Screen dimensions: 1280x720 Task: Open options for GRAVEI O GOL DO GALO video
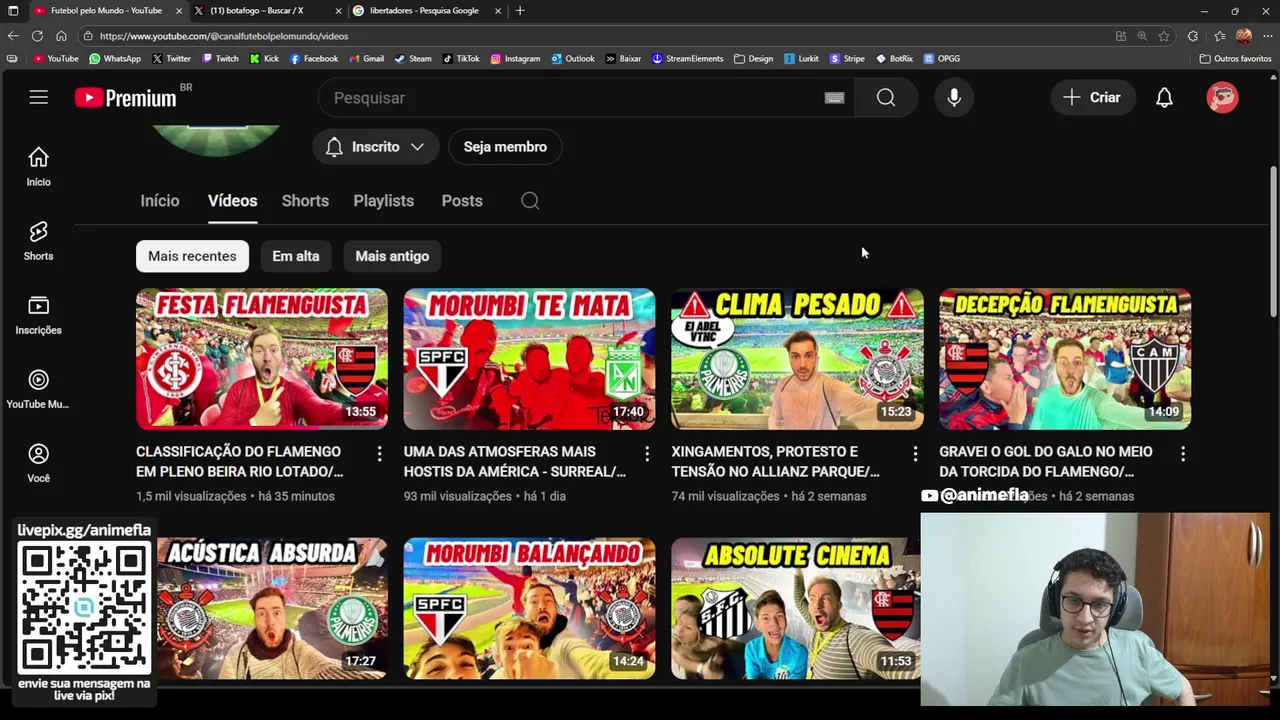point(1183,454)
